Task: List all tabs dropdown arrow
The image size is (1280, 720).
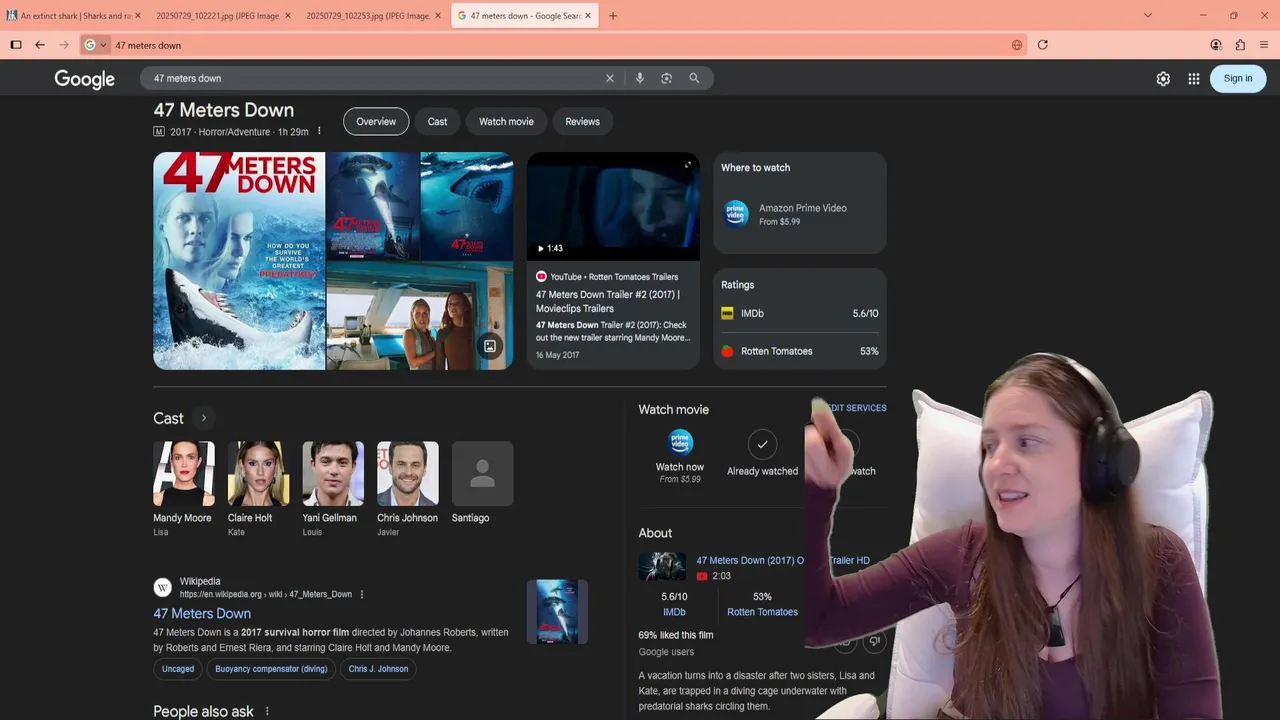Action: click(1148, 15)
